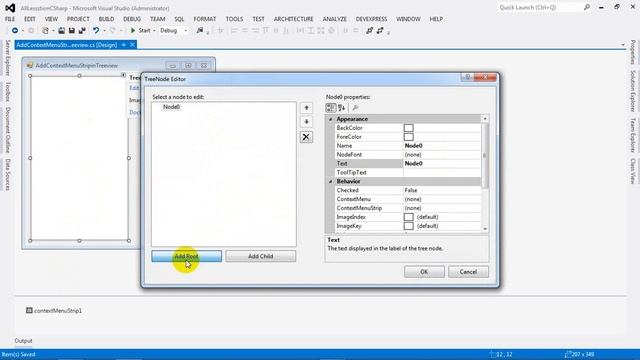The height and width of the screenshot is (360, 640).
Task: Switch property grid to Alphabetical view
Action: (x=342, y=108)
